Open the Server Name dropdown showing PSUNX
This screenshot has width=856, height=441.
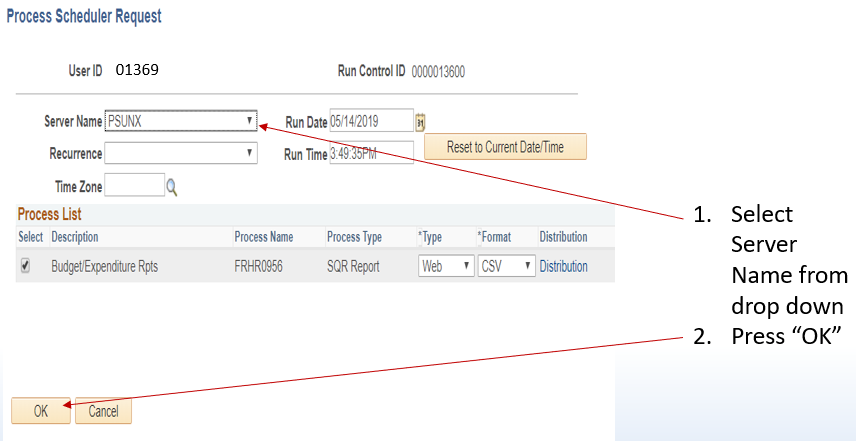tap(180, 121)
